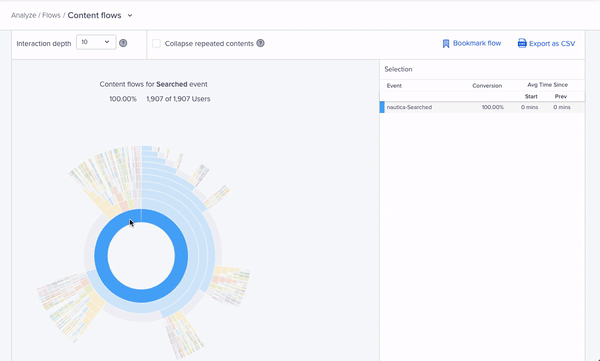Screen dimensions: 600x361
Task: Select the nautica-Searched row
Action: [x=482, y=107]
